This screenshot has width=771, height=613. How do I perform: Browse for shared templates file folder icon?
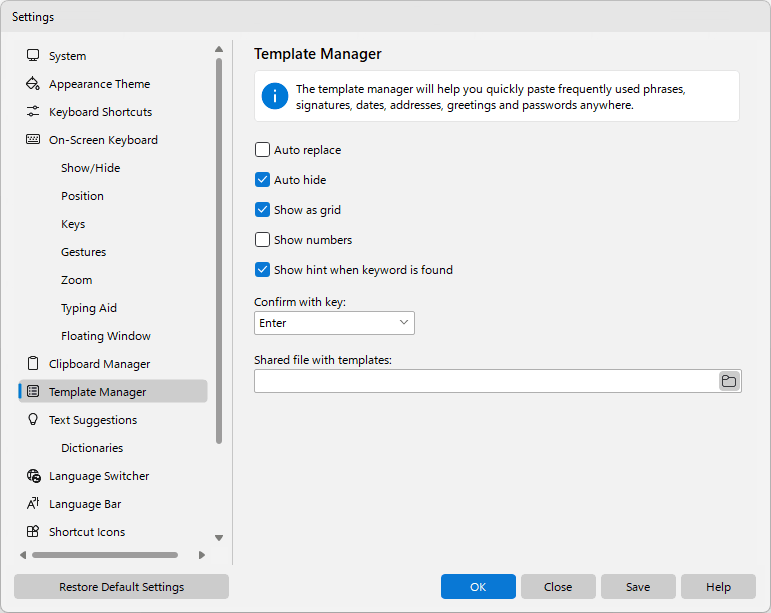729,381
